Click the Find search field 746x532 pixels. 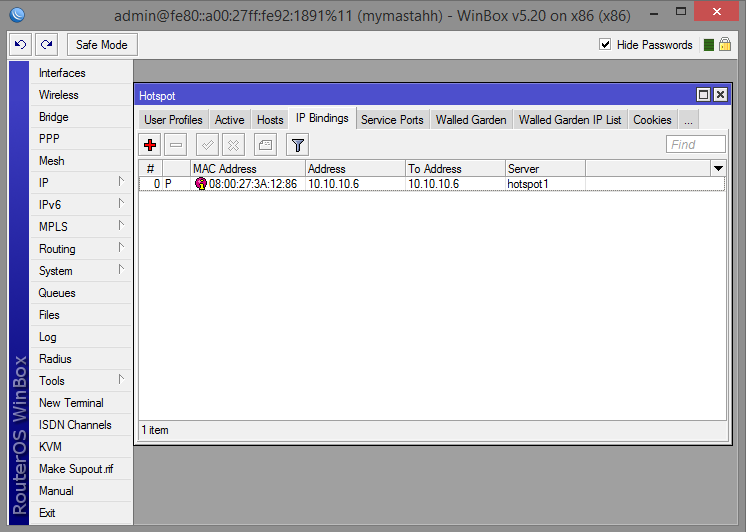coord(696,144)
